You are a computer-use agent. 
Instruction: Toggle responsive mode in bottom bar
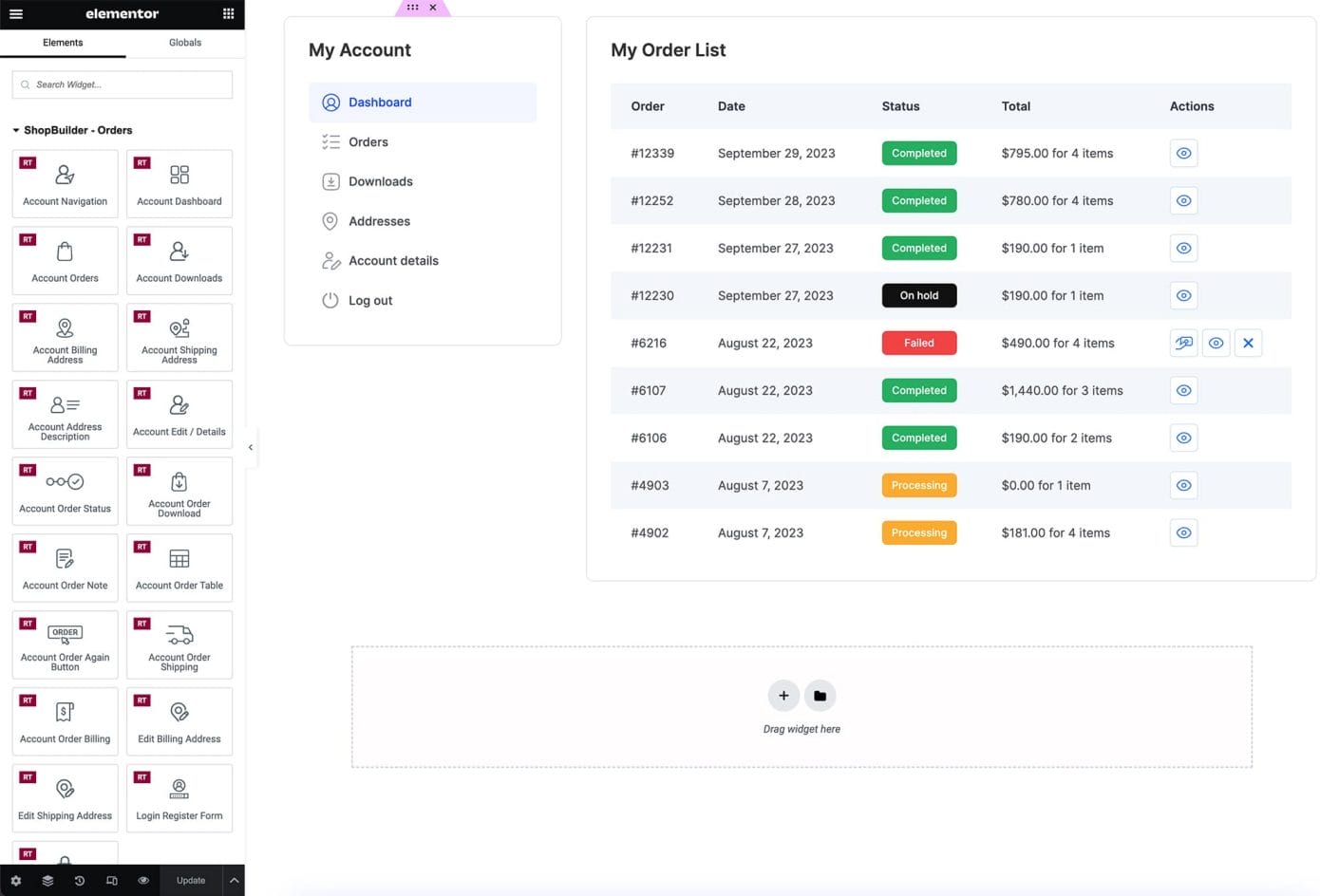[112, 881]
